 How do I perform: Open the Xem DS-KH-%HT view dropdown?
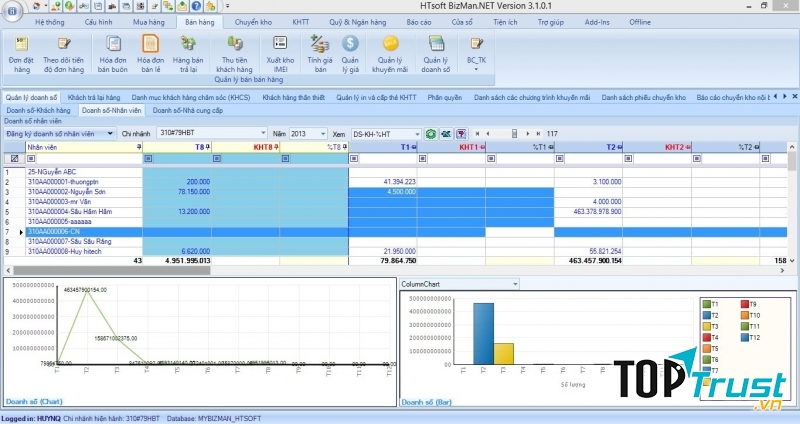pyautogui.click(x=417, y=134)
